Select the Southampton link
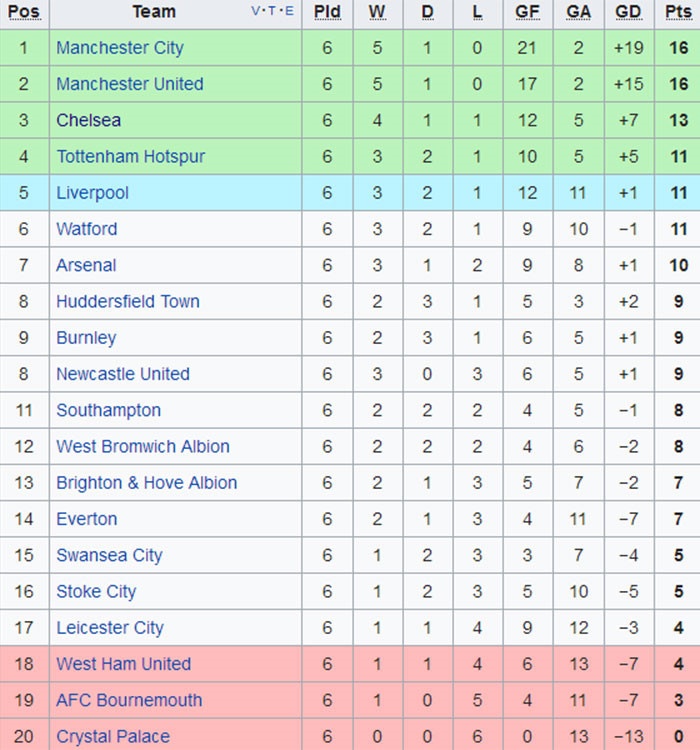 point(108,410)
